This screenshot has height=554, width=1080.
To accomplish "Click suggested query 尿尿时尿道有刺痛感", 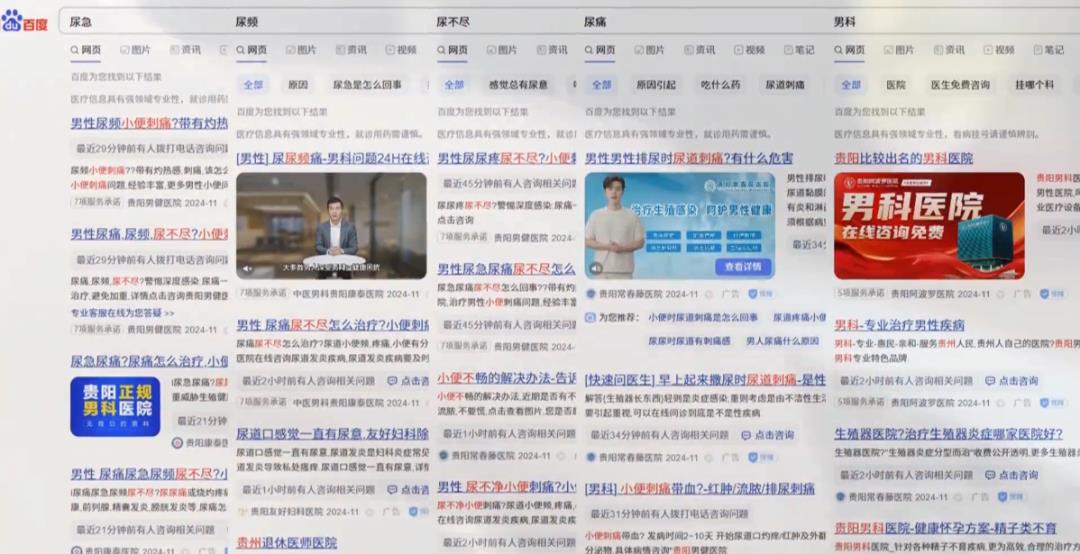I will [x=689, y=341].
